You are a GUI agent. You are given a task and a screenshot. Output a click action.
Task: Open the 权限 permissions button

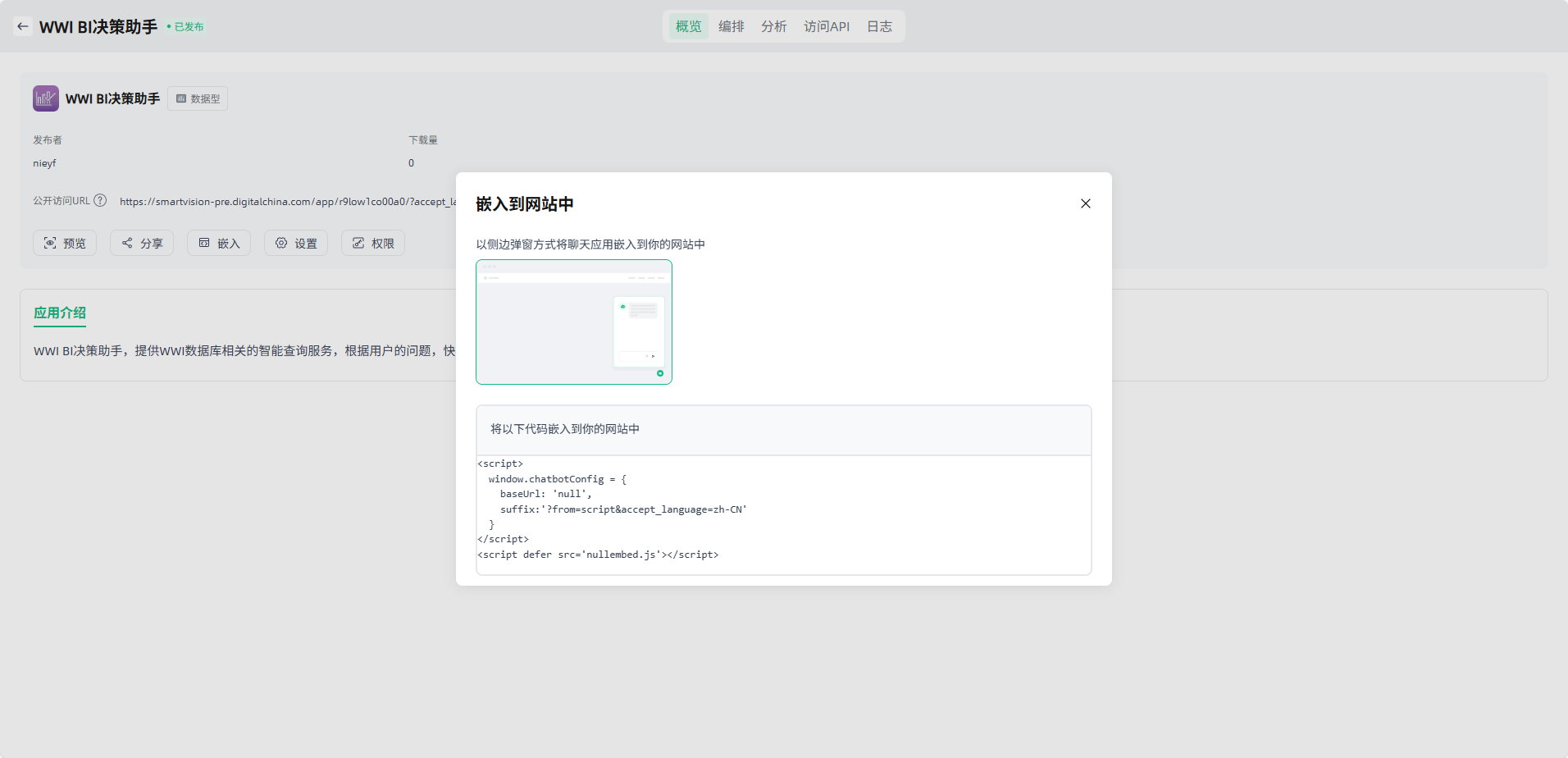click(x=373, y=243)
